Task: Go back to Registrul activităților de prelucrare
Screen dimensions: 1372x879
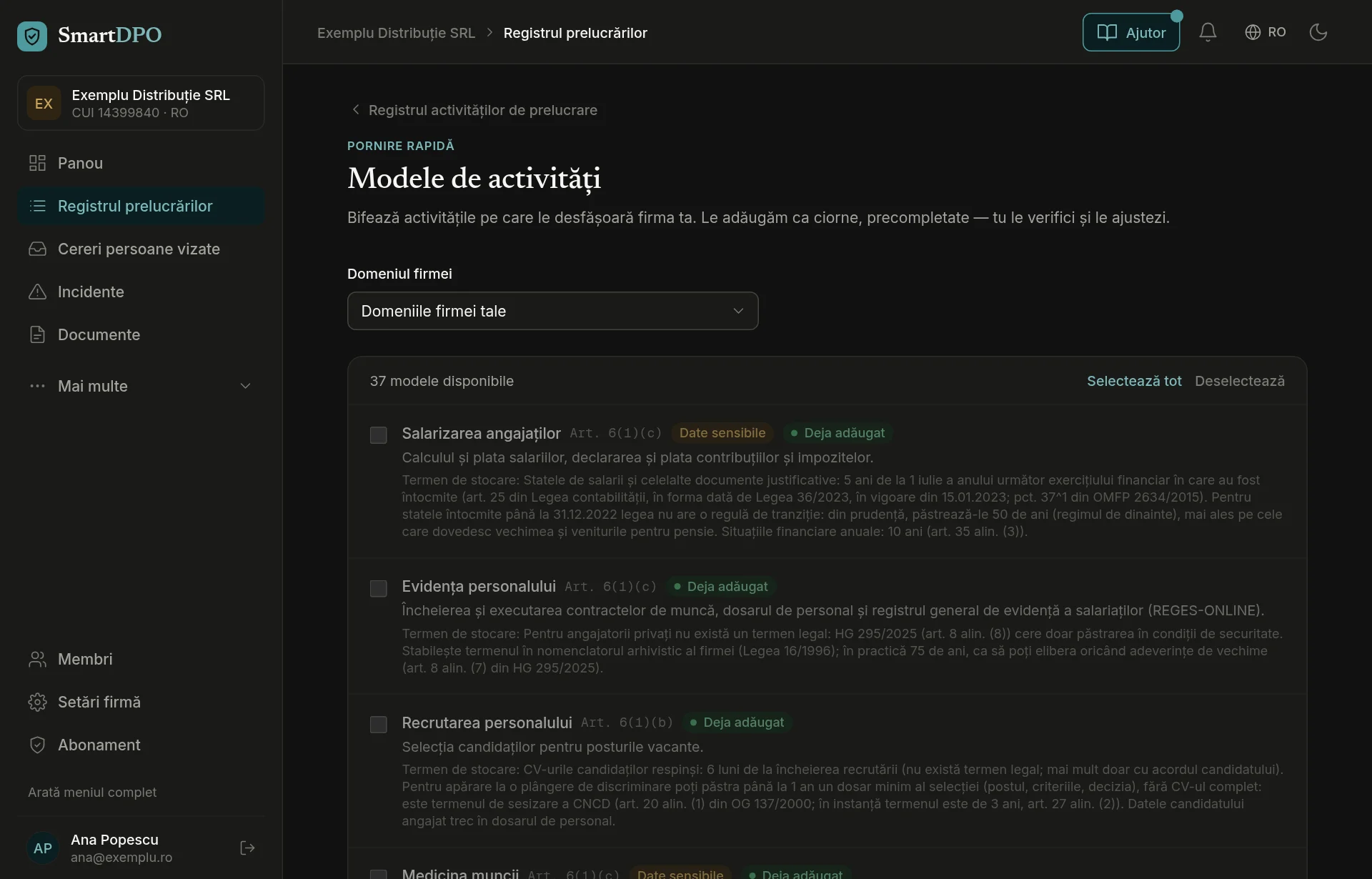Action: [x=474, y=110]
